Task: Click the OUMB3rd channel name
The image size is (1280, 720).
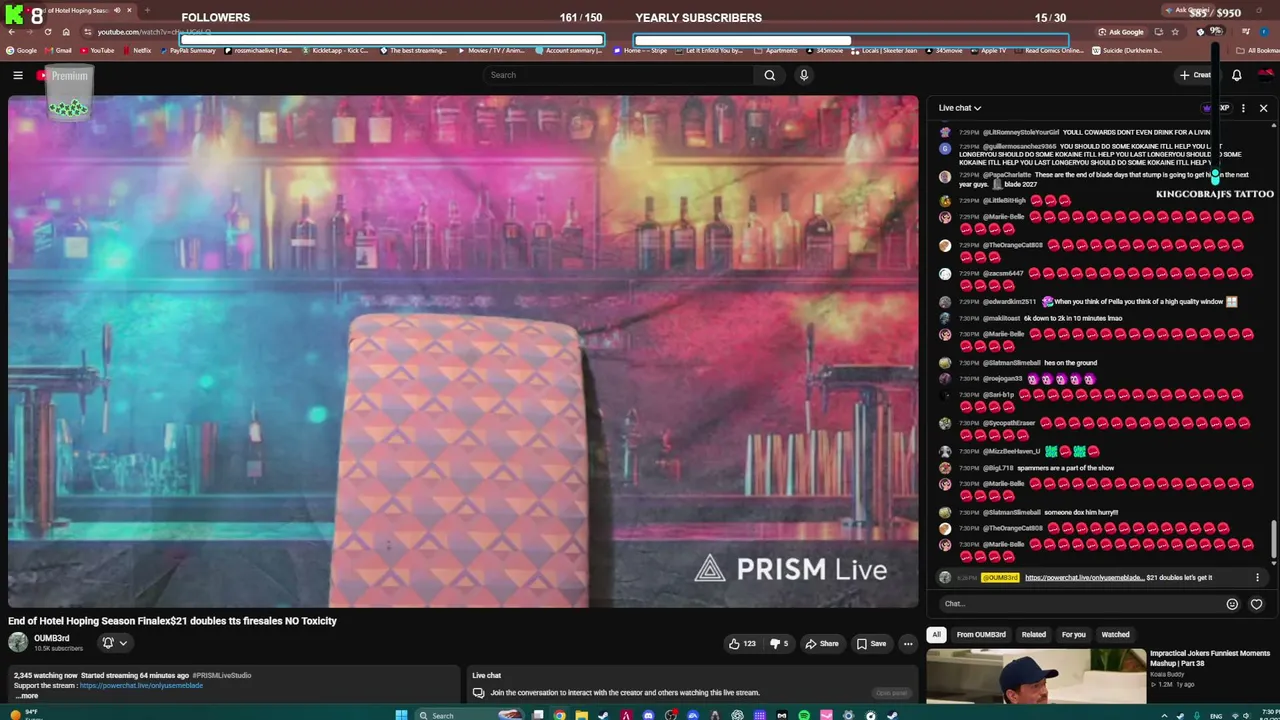Action: 52,638
